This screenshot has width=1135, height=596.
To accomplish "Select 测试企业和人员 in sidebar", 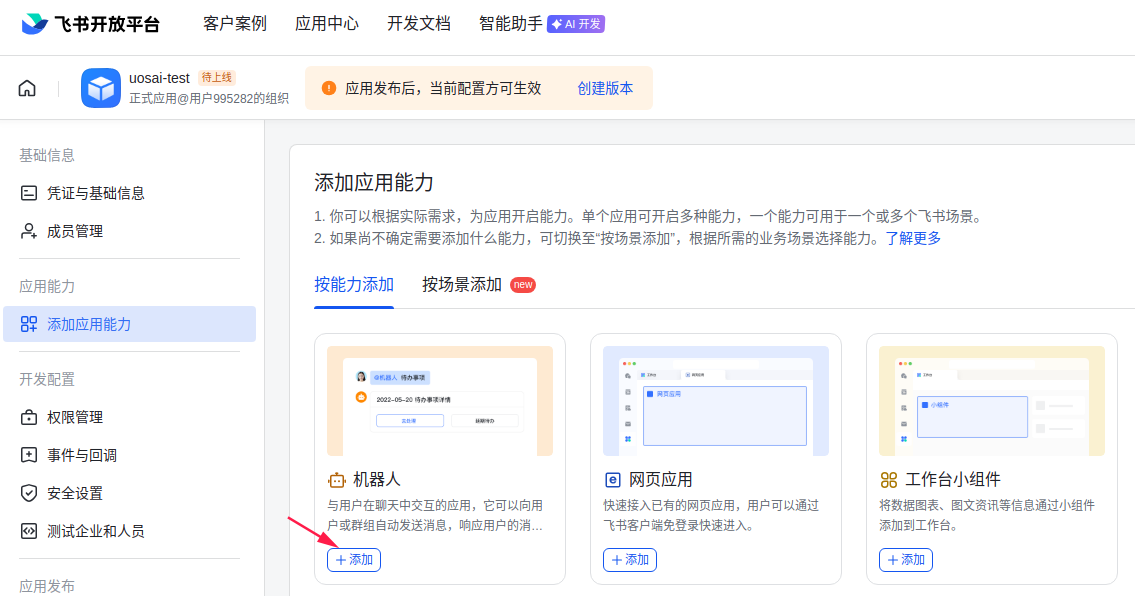I will point(130,531).
